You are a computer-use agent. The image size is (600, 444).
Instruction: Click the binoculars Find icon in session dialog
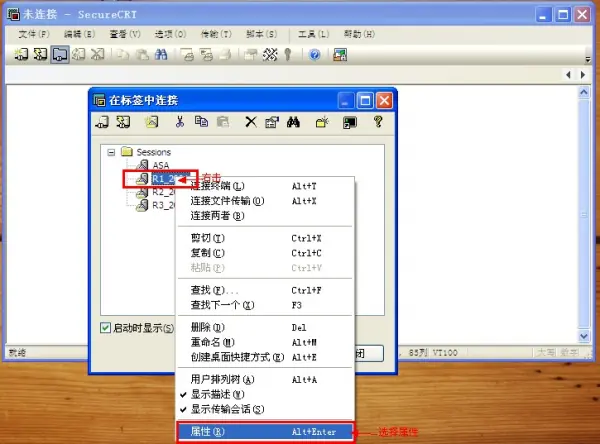[293, 122]
